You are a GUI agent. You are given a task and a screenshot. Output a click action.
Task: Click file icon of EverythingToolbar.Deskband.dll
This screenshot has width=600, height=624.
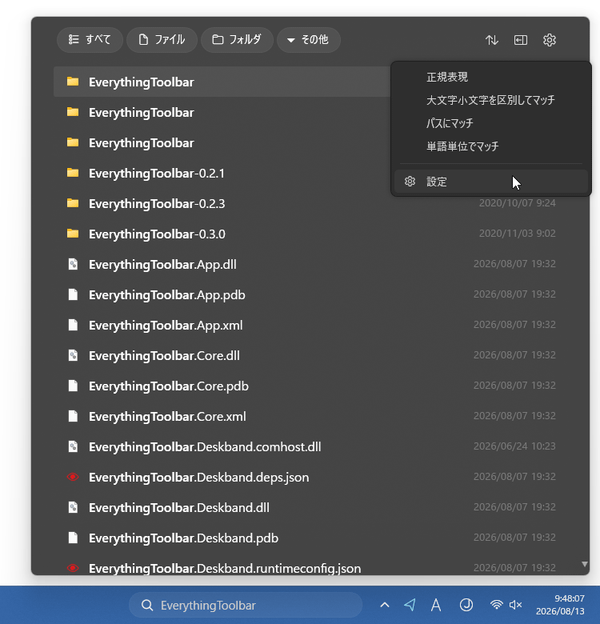click(73, 507)
